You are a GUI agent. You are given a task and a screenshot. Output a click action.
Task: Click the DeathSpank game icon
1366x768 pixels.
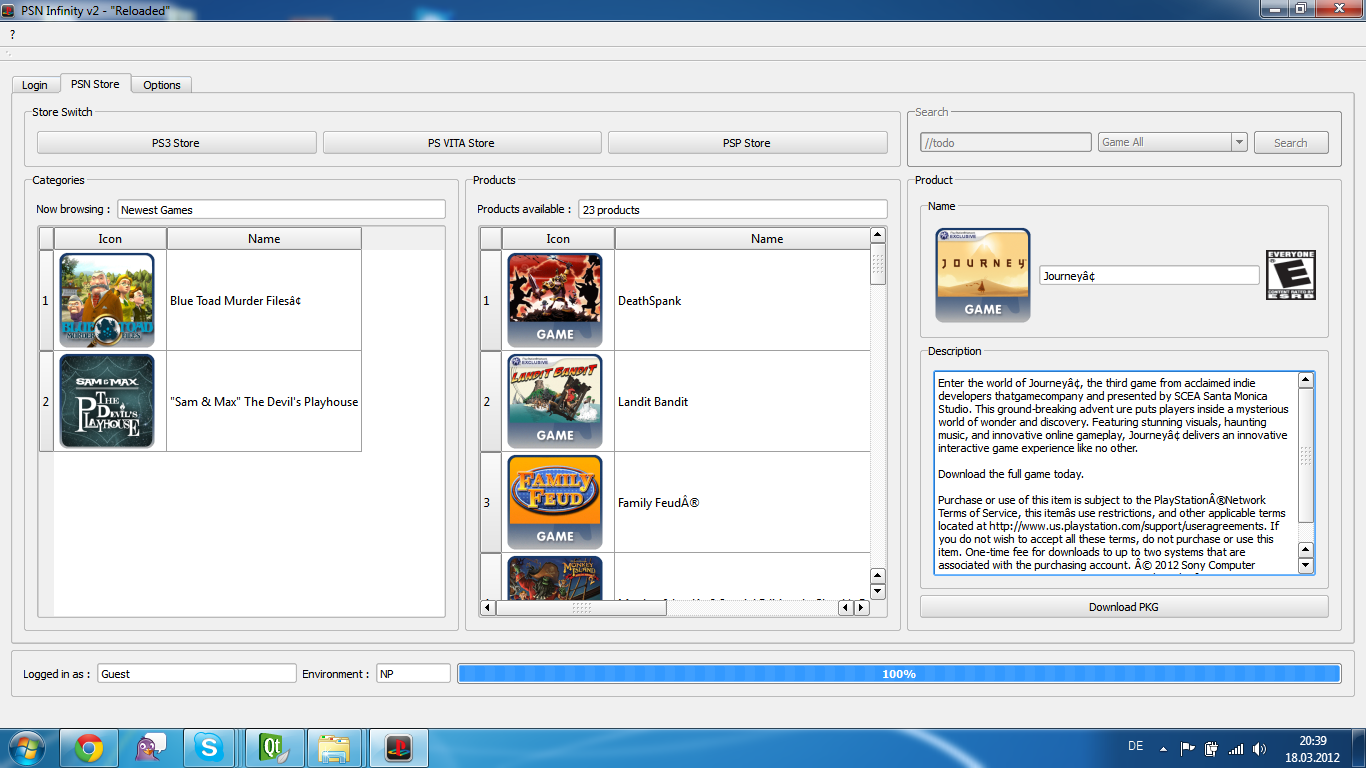[555, 300]
